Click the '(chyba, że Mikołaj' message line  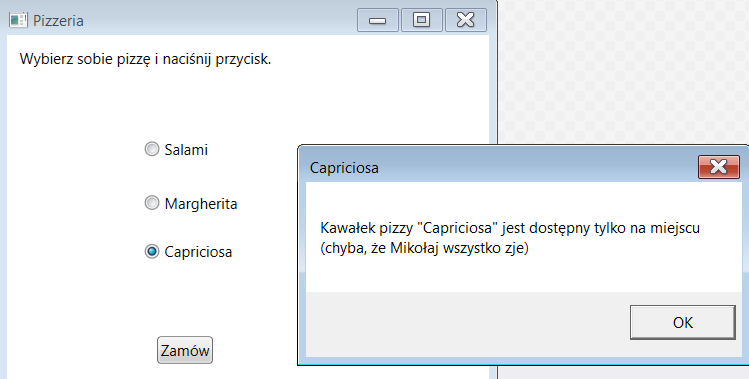point(425,249)
